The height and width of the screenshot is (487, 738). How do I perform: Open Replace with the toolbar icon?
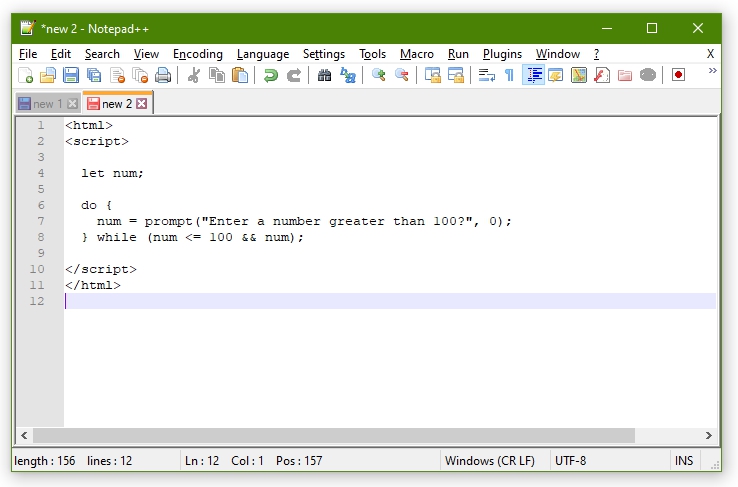pyautogui.click(x=348, y=75)
